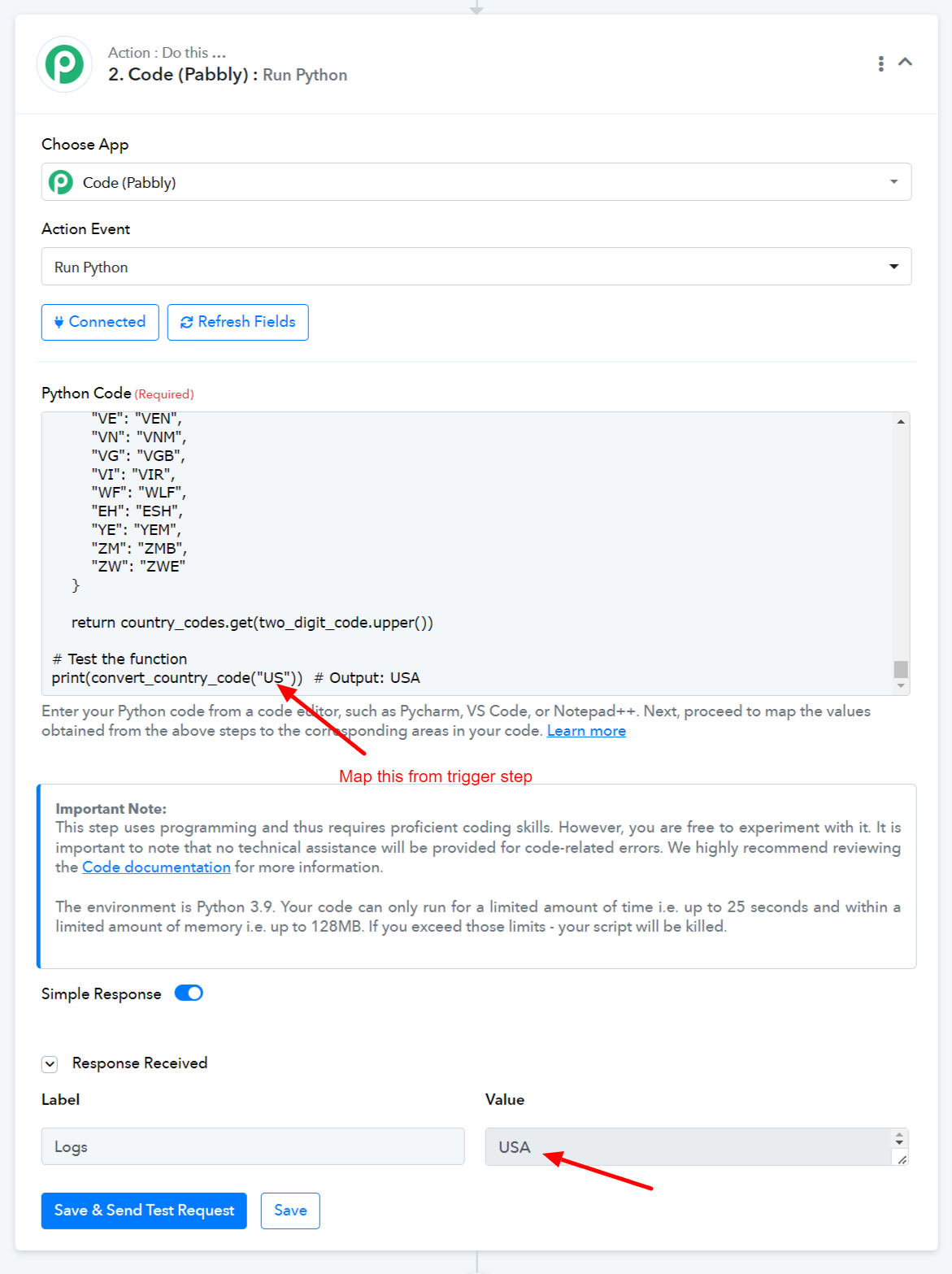Click the code editor scrollbar thumb

[901, 669]
